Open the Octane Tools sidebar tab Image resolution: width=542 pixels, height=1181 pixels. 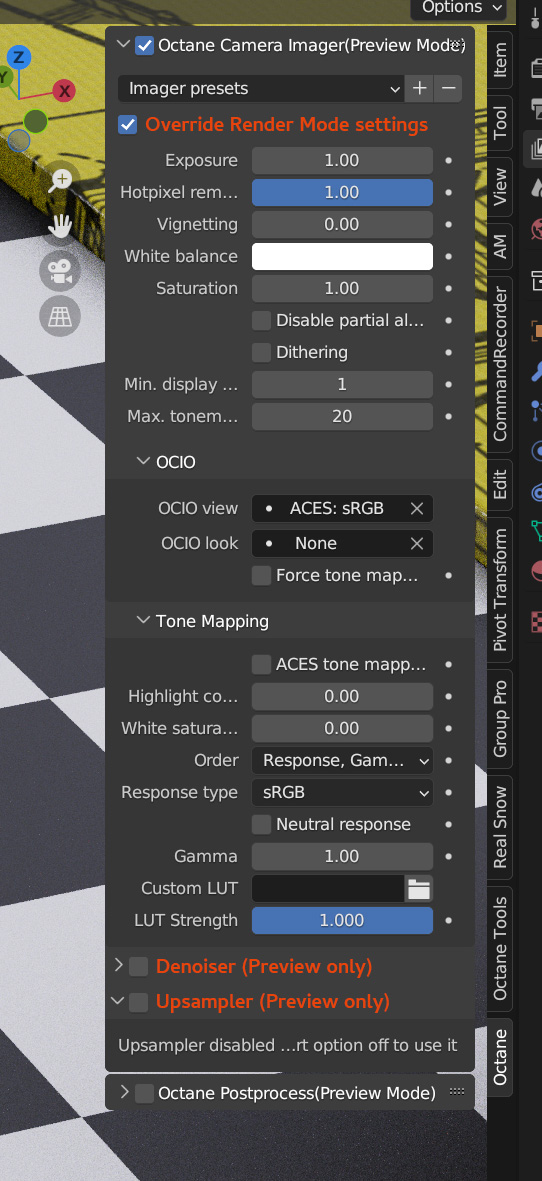pyautogui.click(x=500, y=949)
